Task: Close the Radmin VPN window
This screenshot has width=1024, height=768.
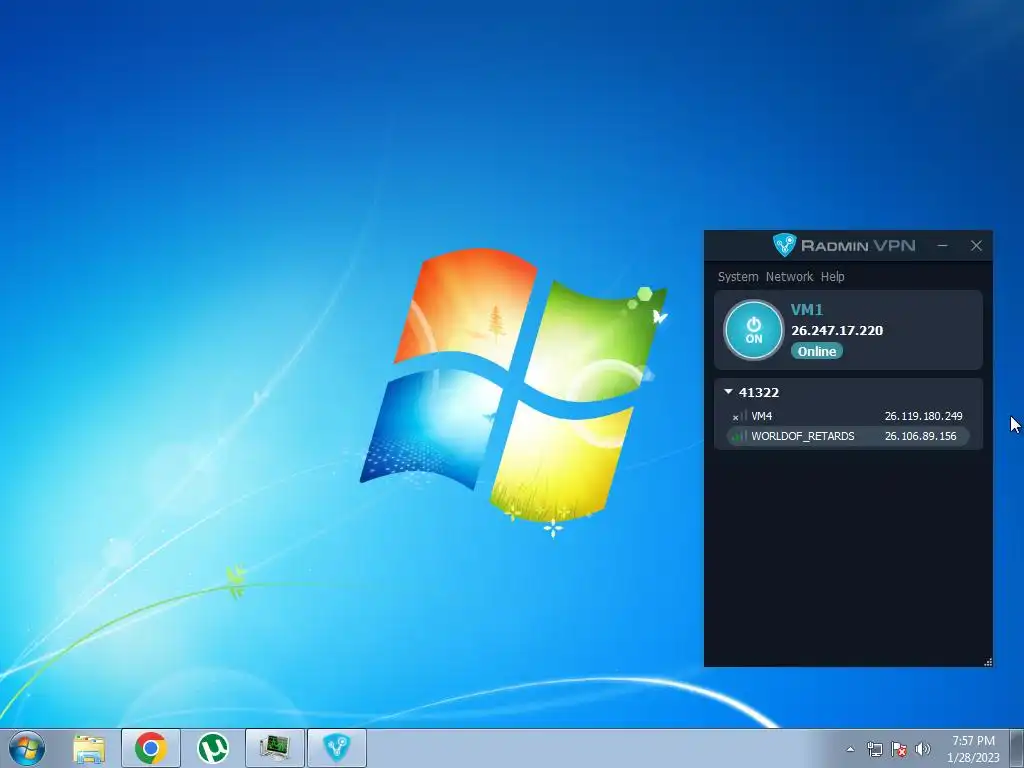Action: [976, 246]
